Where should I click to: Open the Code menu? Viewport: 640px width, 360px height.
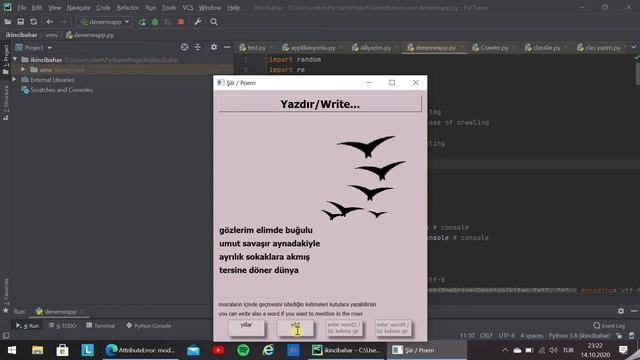coord(103,8)
